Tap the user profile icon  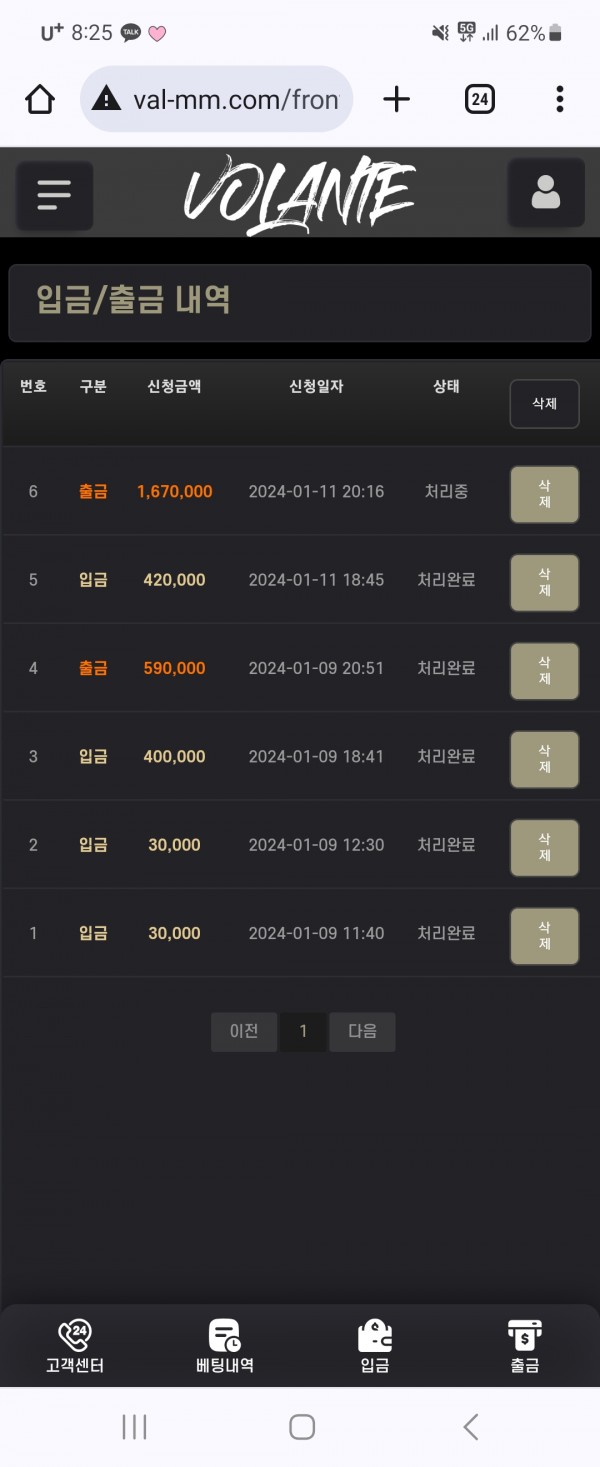(x=545, y=193)
